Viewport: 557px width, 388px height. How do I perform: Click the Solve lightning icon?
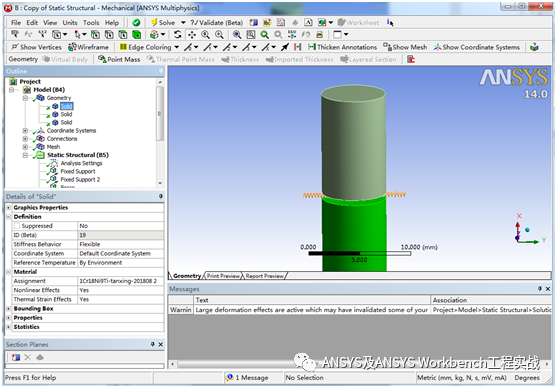[154, 22]
